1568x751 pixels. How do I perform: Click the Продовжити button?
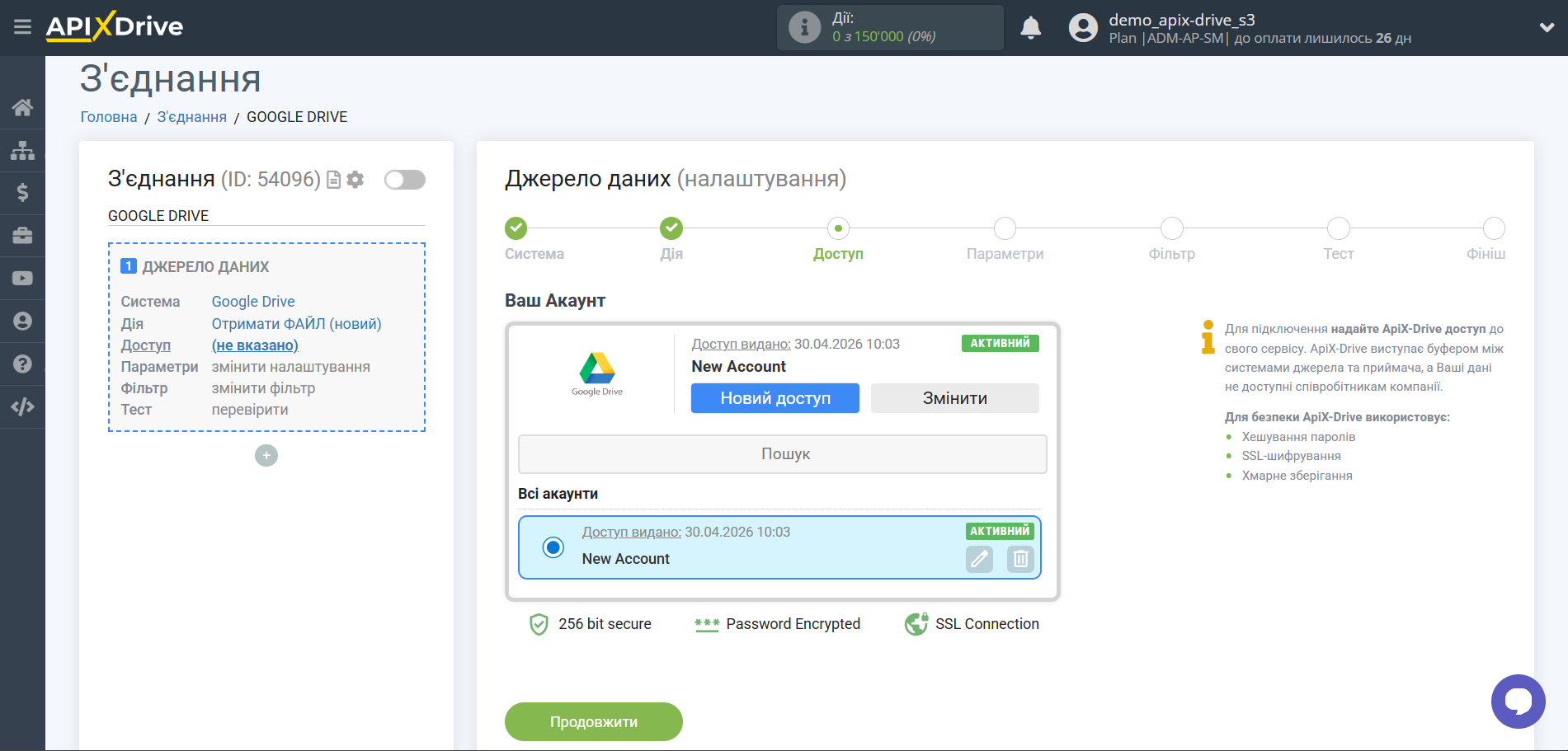click(594, 721)
